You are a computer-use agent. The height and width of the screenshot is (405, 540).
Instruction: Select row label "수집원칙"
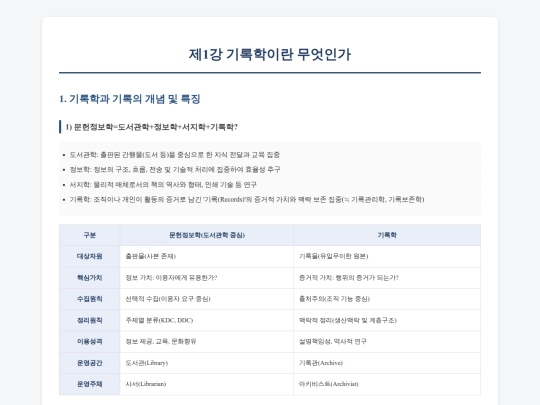tap(90, 299)
